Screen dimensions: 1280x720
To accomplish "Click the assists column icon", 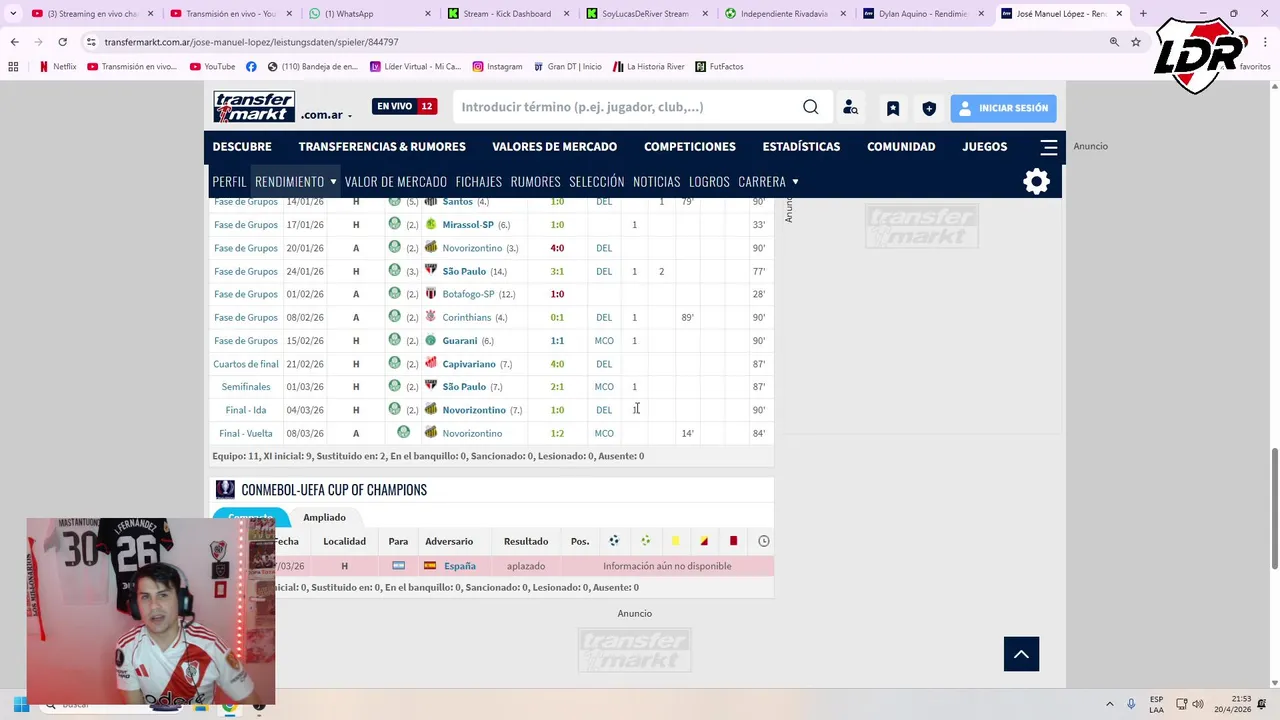I will pos(646,541).
